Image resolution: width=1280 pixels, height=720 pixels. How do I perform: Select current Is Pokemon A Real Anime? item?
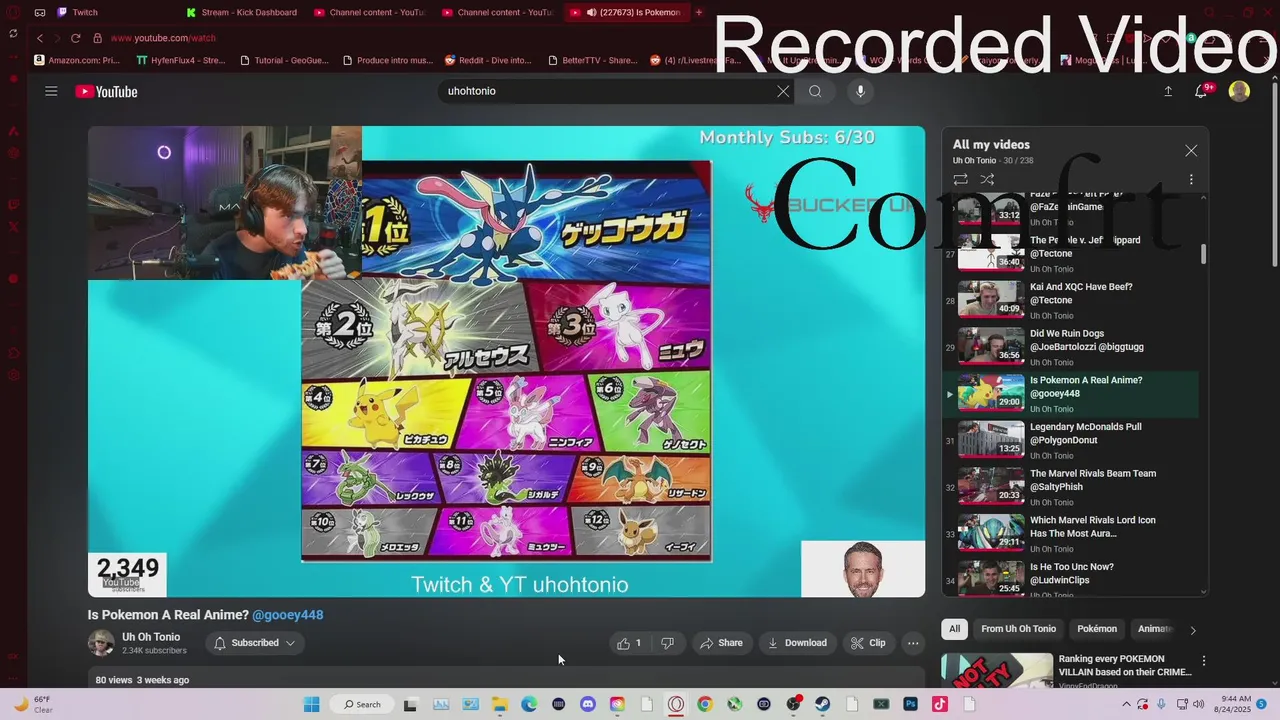pos(1070,394)
